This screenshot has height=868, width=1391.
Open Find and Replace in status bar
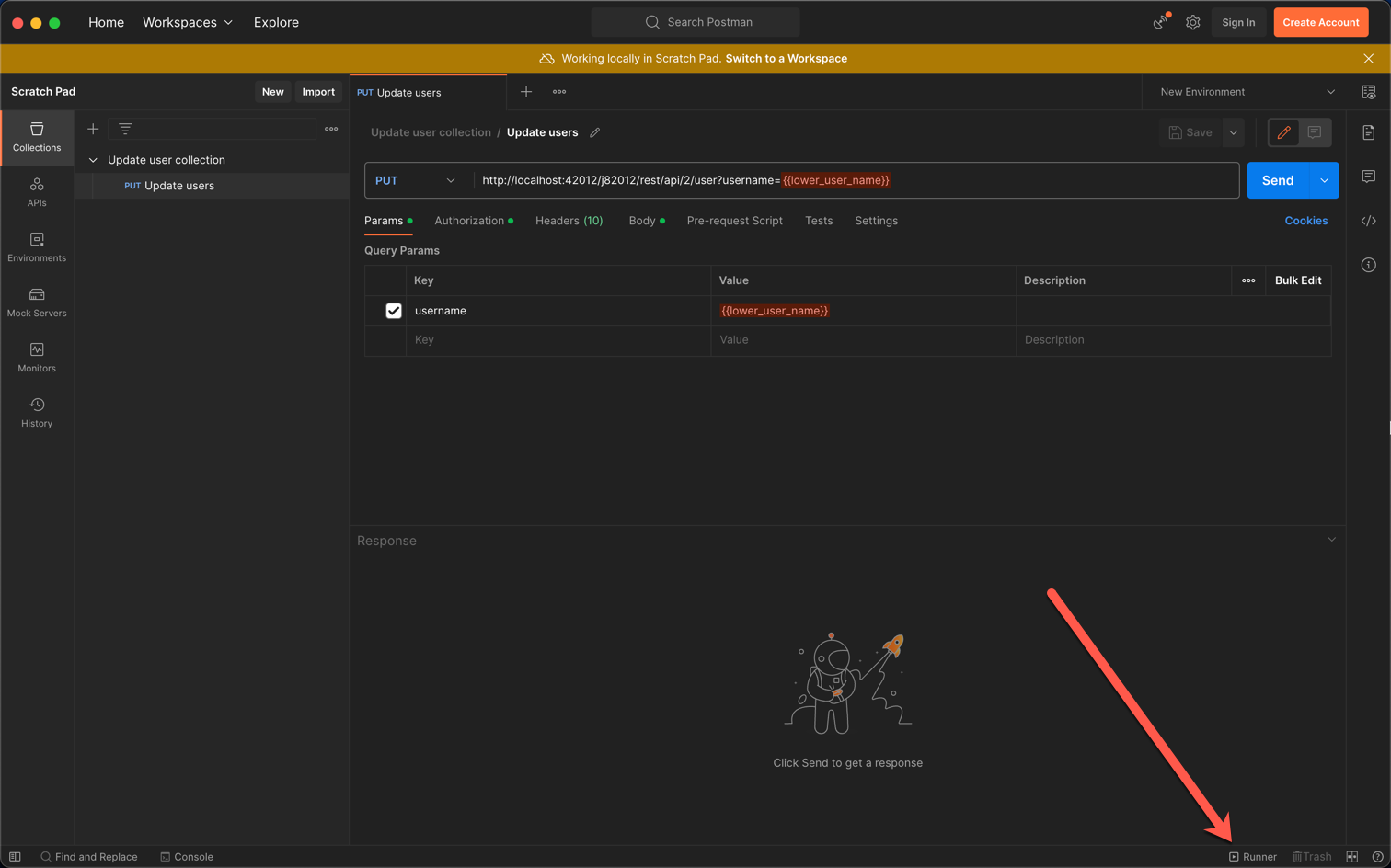pyautogui.click(x=89, y=857)
